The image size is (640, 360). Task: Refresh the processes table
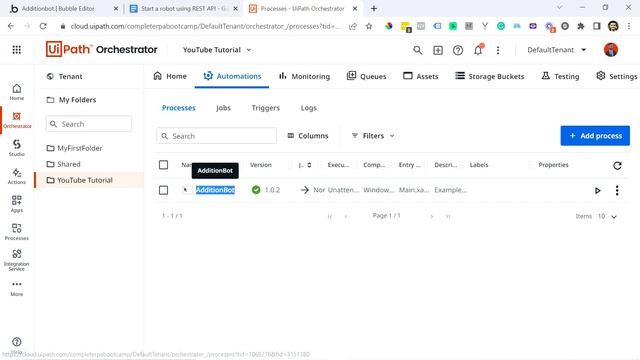[x=617, y=165]
